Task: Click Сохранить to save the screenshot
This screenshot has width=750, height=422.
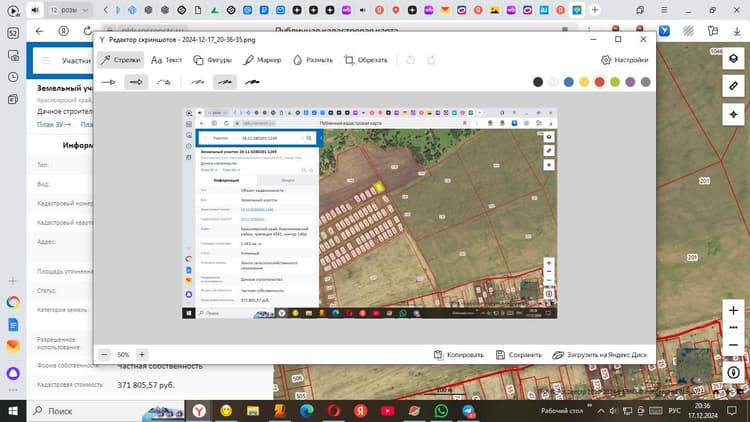Action: (x=519, y=355)
